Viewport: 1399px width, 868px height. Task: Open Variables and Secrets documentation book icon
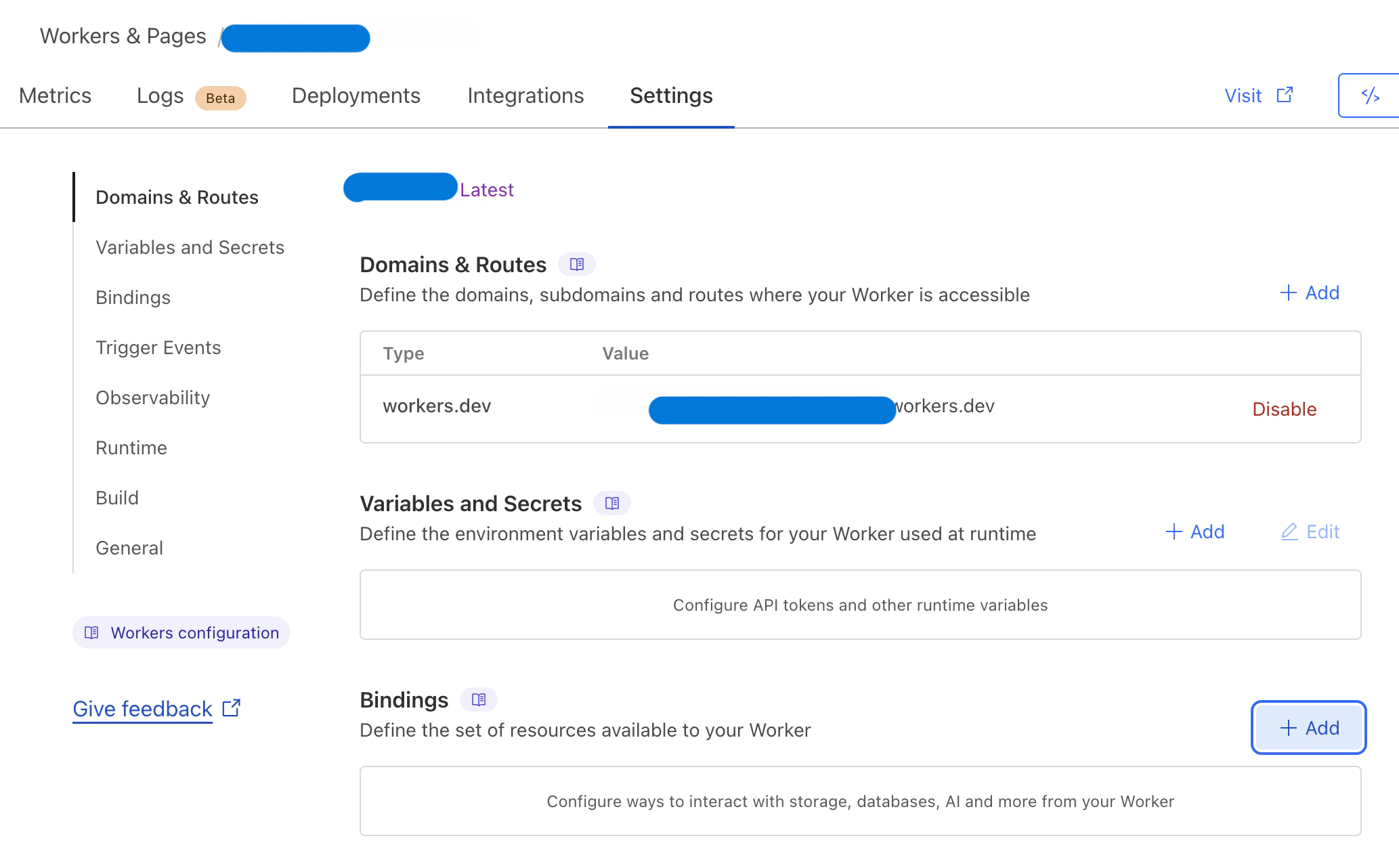(x=612, y=503)
